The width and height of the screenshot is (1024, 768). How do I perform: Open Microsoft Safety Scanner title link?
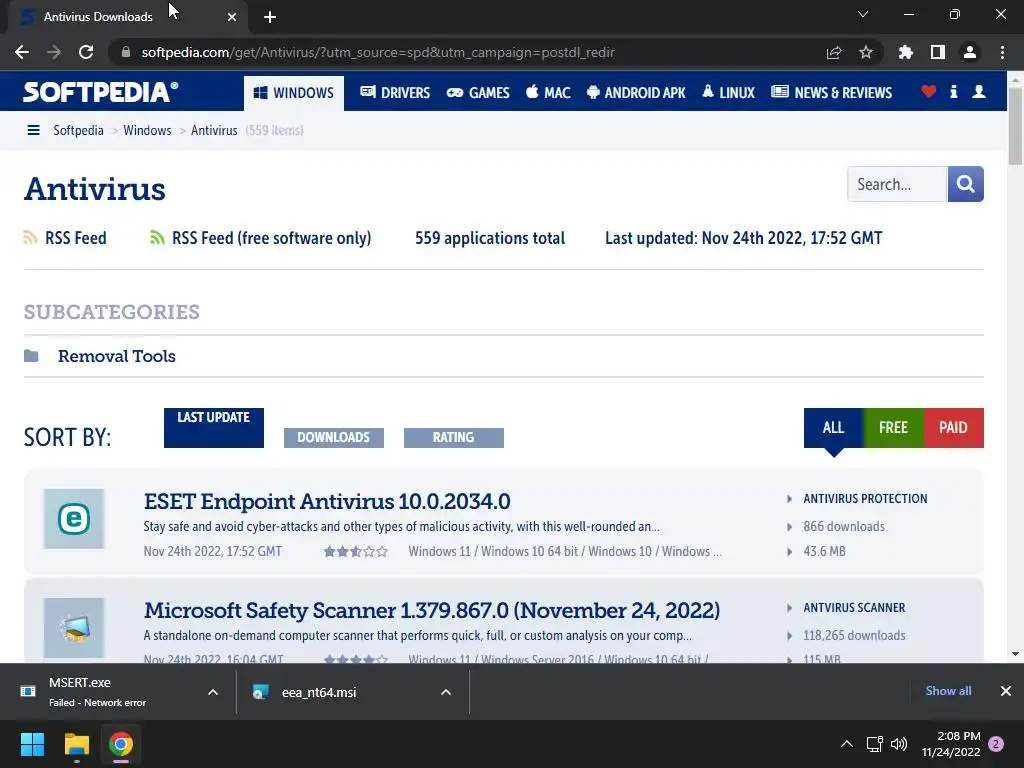click(432, 611)
